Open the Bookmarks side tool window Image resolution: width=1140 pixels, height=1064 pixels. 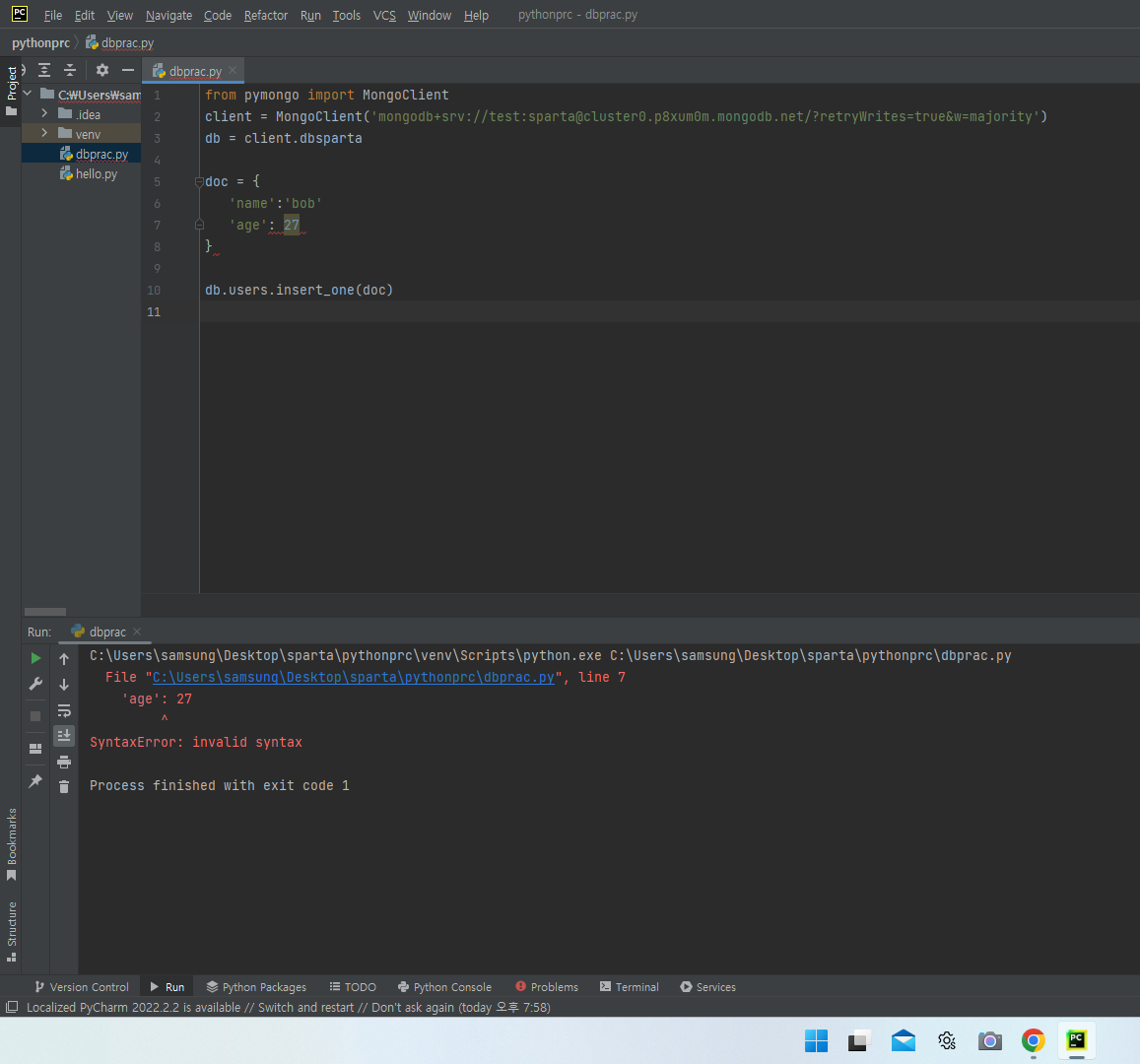pos(11,843)
